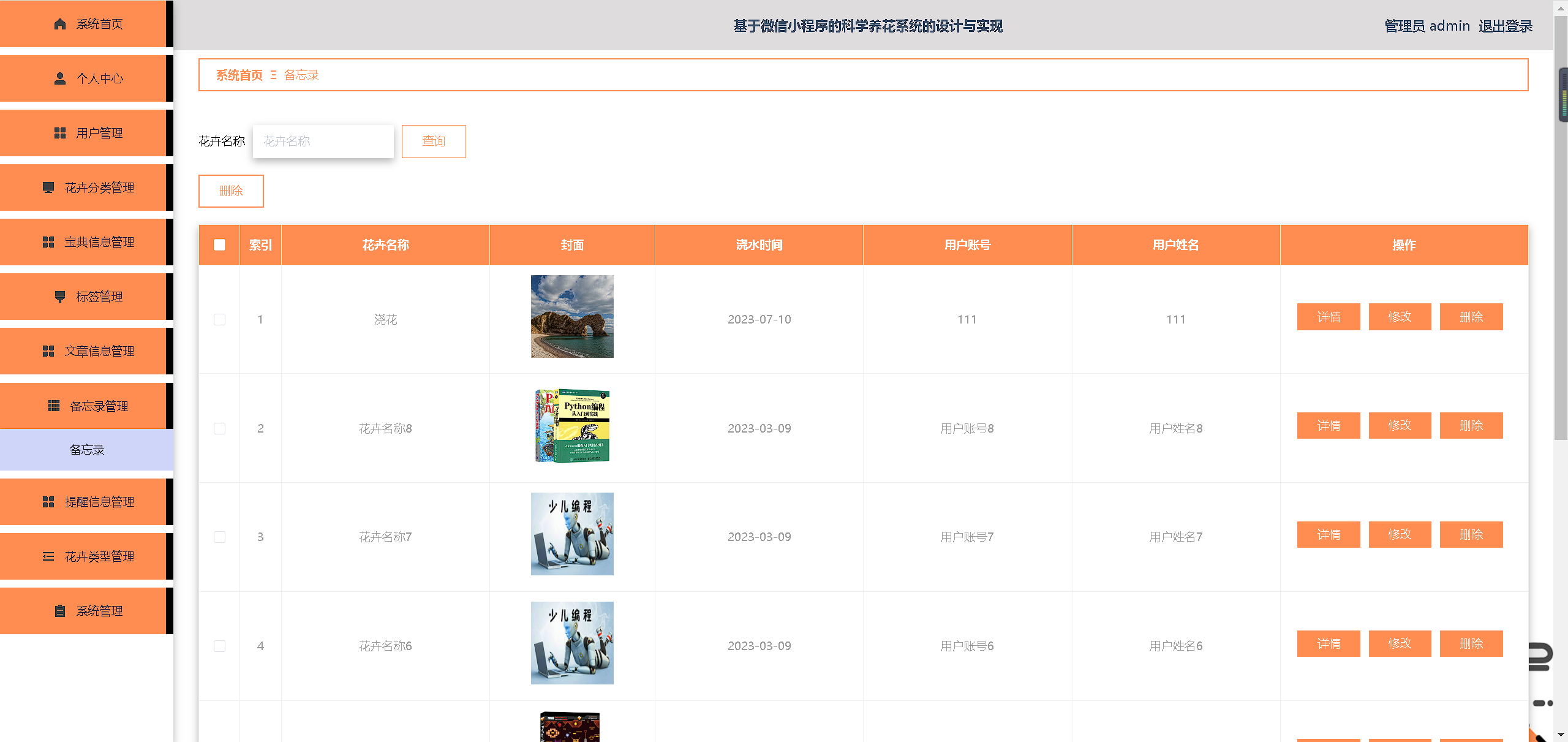1568x742 pixels.
Task: Click the clipboard icon beside 系统管理
Action: coord(60,611)
